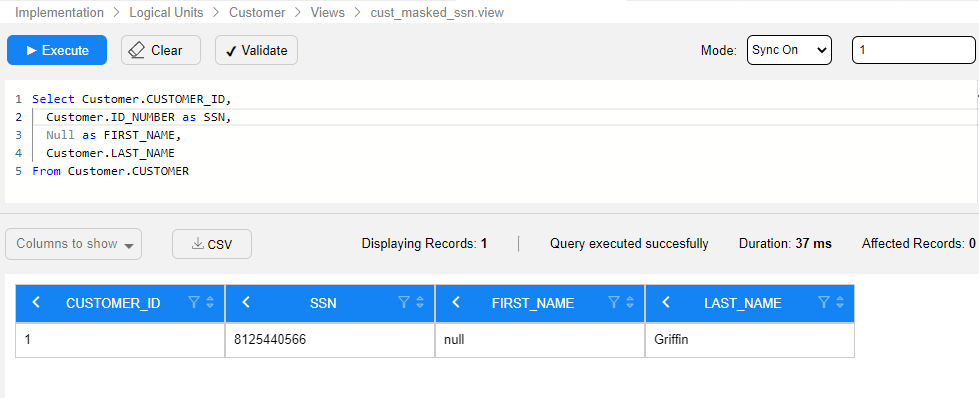The height and width of the screenshot is (398, 979).
Task: Collapse the FIRST_NAME column using its left chevron
Action: [456, 302]
